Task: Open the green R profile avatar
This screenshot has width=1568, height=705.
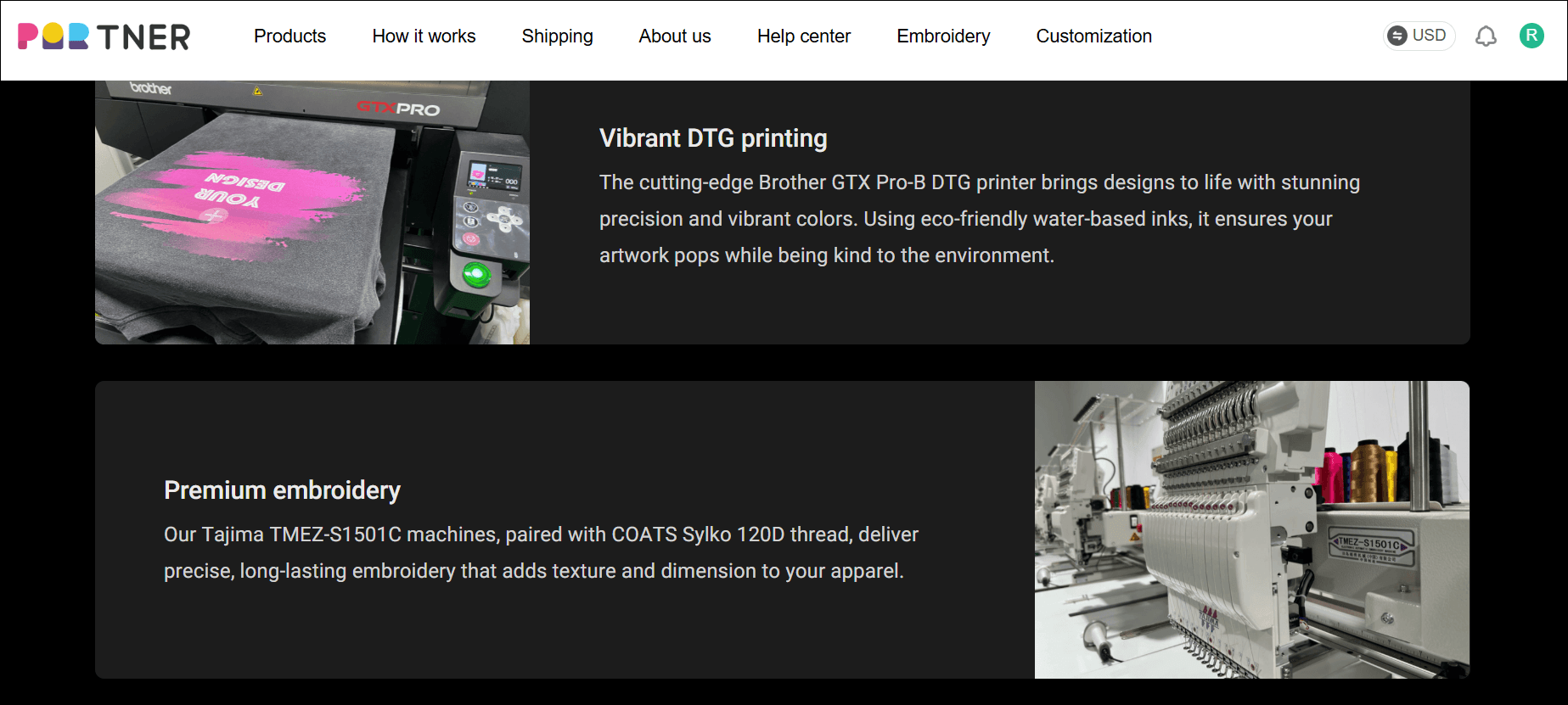Action: (1531, 36)
